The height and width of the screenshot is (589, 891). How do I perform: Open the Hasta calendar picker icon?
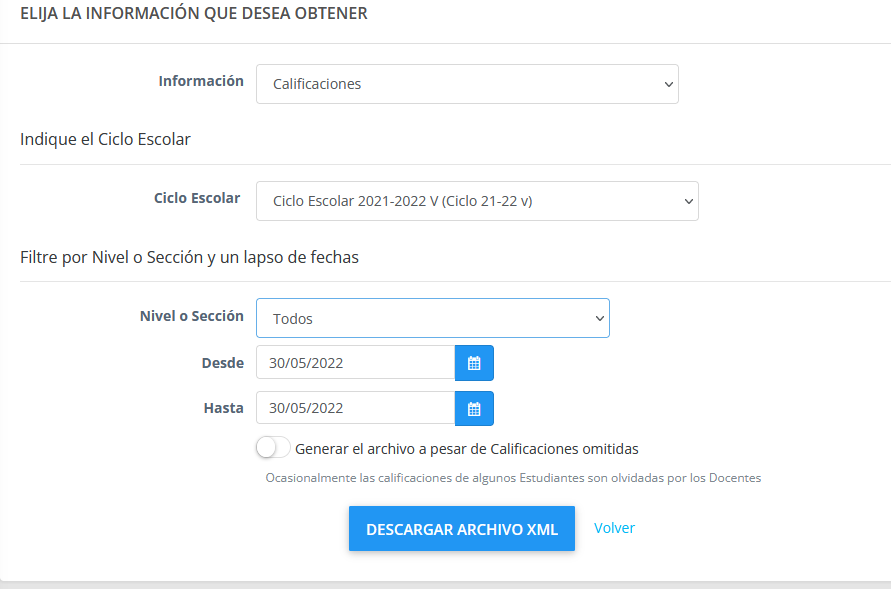pos(474,409)
